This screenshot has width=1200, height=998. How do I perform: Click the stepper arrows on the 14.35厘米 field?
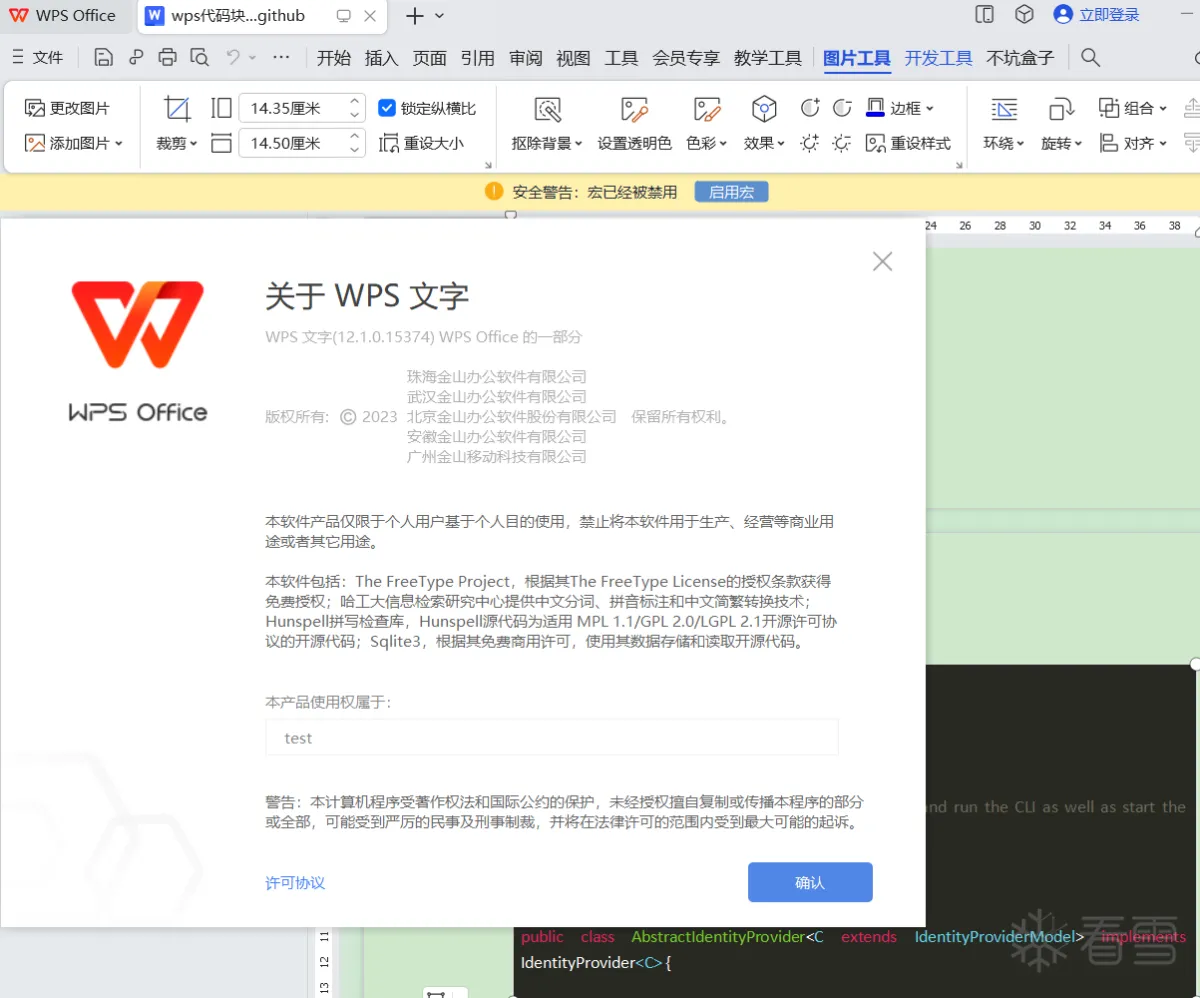pos(355,108)
